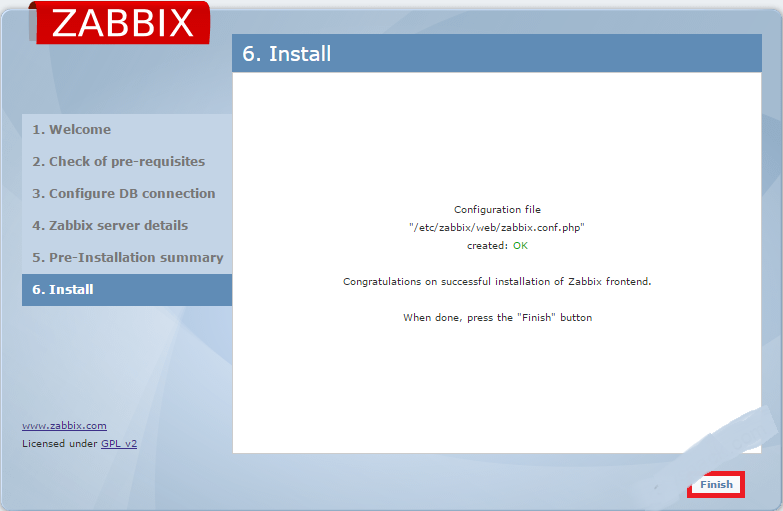Select the 5. Pre-Installation summary step
The width and height of the screenshot is (783, 511).
(x=127, y=257)
